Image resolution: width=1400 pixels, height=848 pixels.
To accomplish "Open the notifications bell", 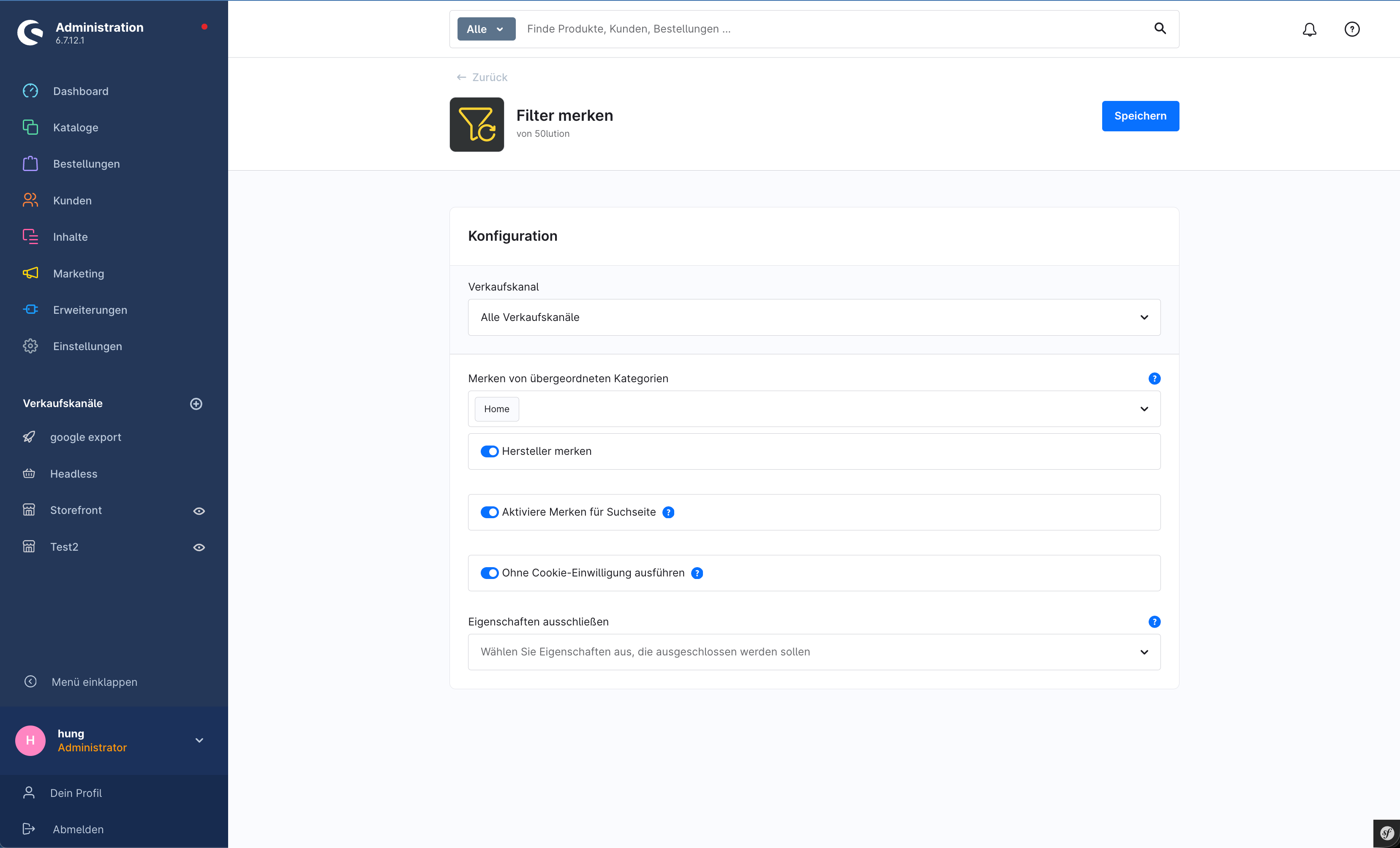I will tap(1309, 29).
